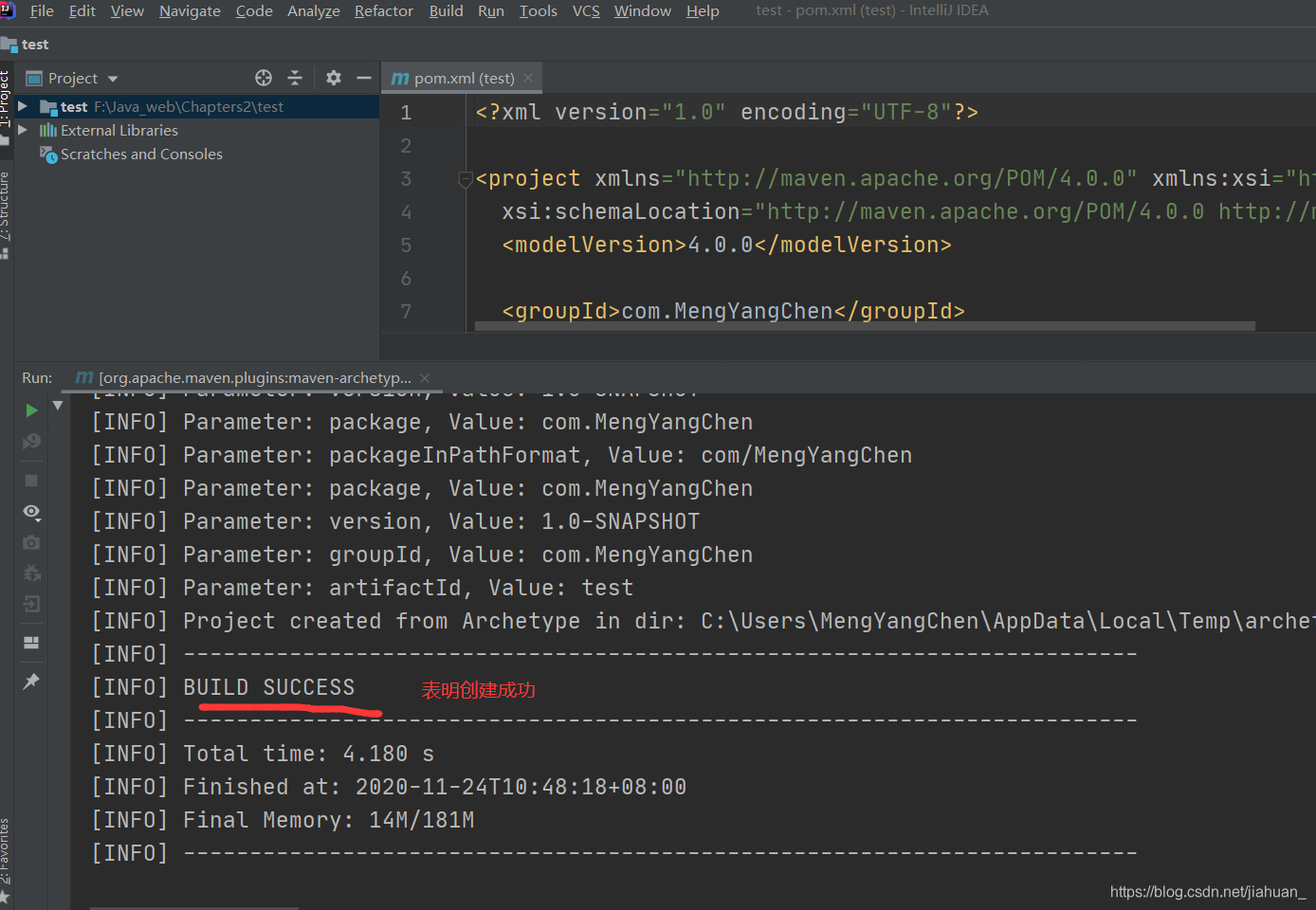This screenshot has width=1316, height=910.
Task: Click the Project created from Archetype line
Action: (x=704, y=621)
